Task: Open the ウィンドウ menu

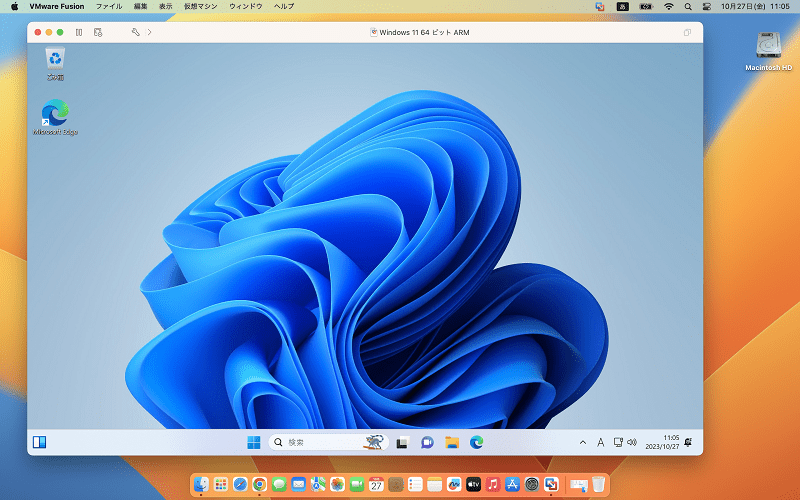Action: 245,6
